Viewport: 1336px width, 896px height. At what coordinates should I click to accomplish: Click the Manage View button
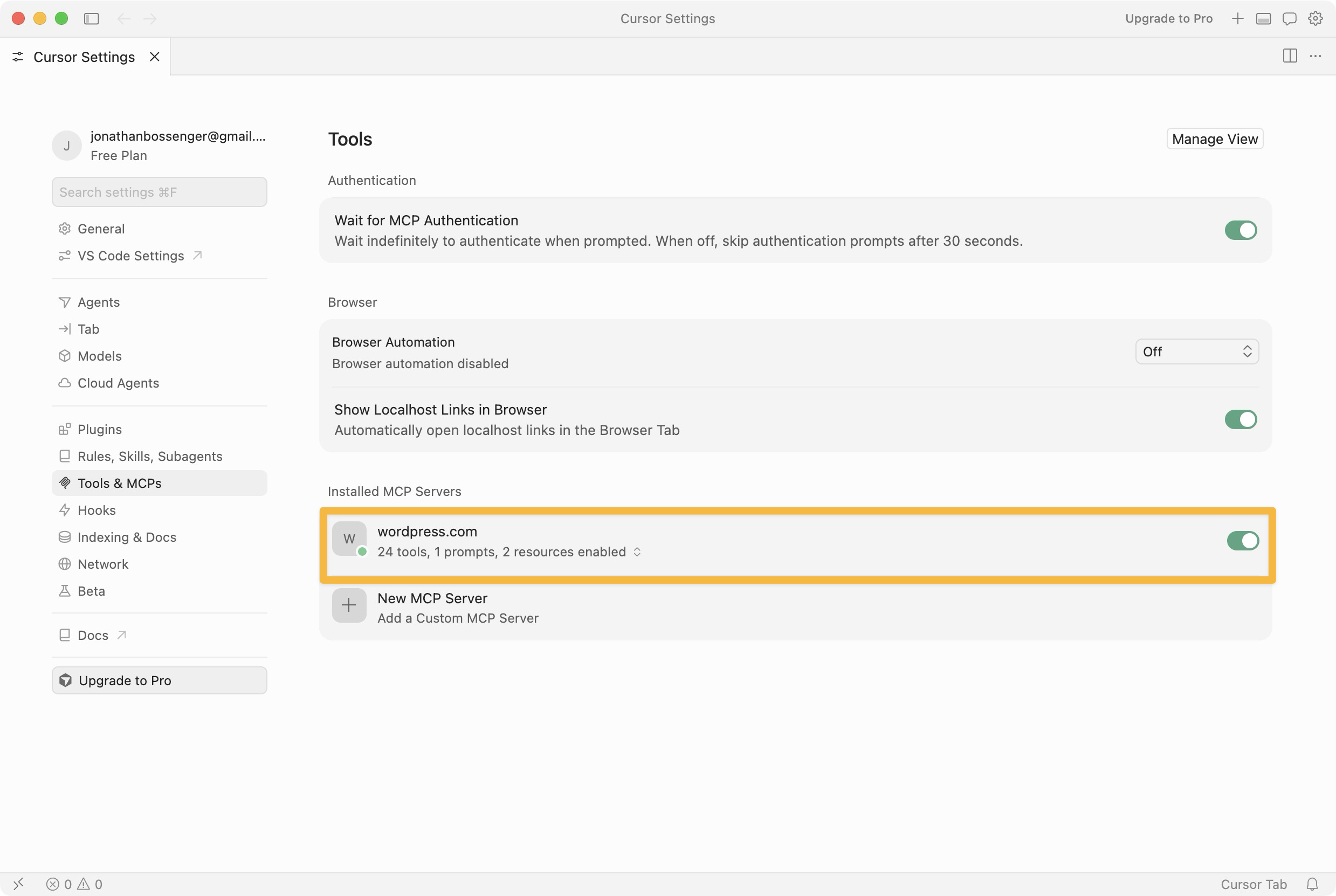coord(1215,139)
